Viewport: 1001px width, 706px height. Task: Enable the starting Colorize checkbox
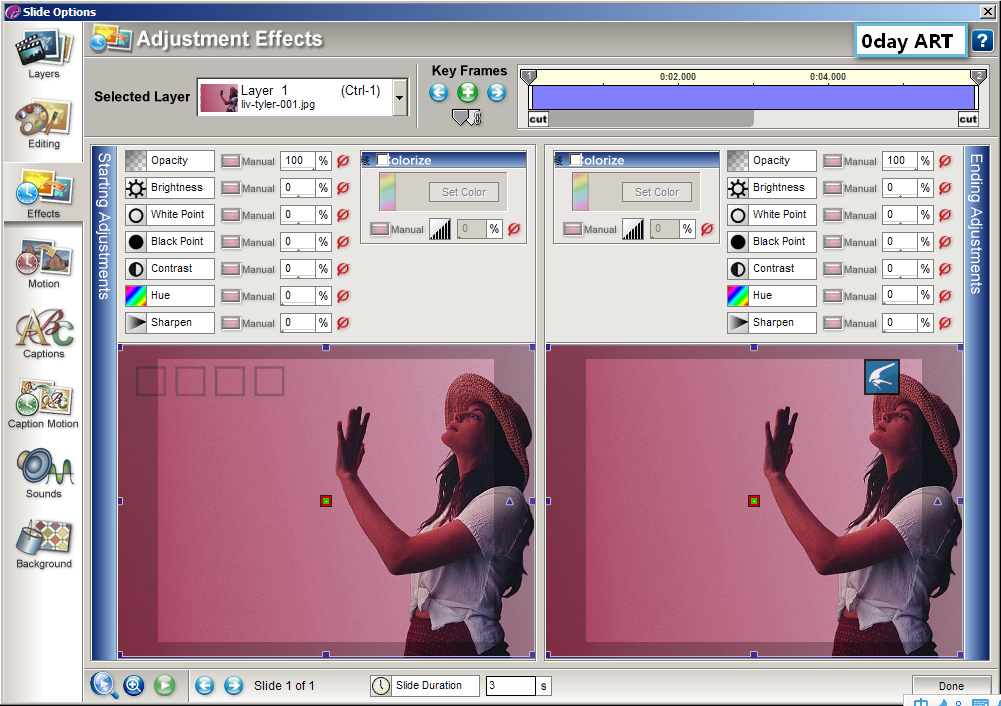(382, 160)
